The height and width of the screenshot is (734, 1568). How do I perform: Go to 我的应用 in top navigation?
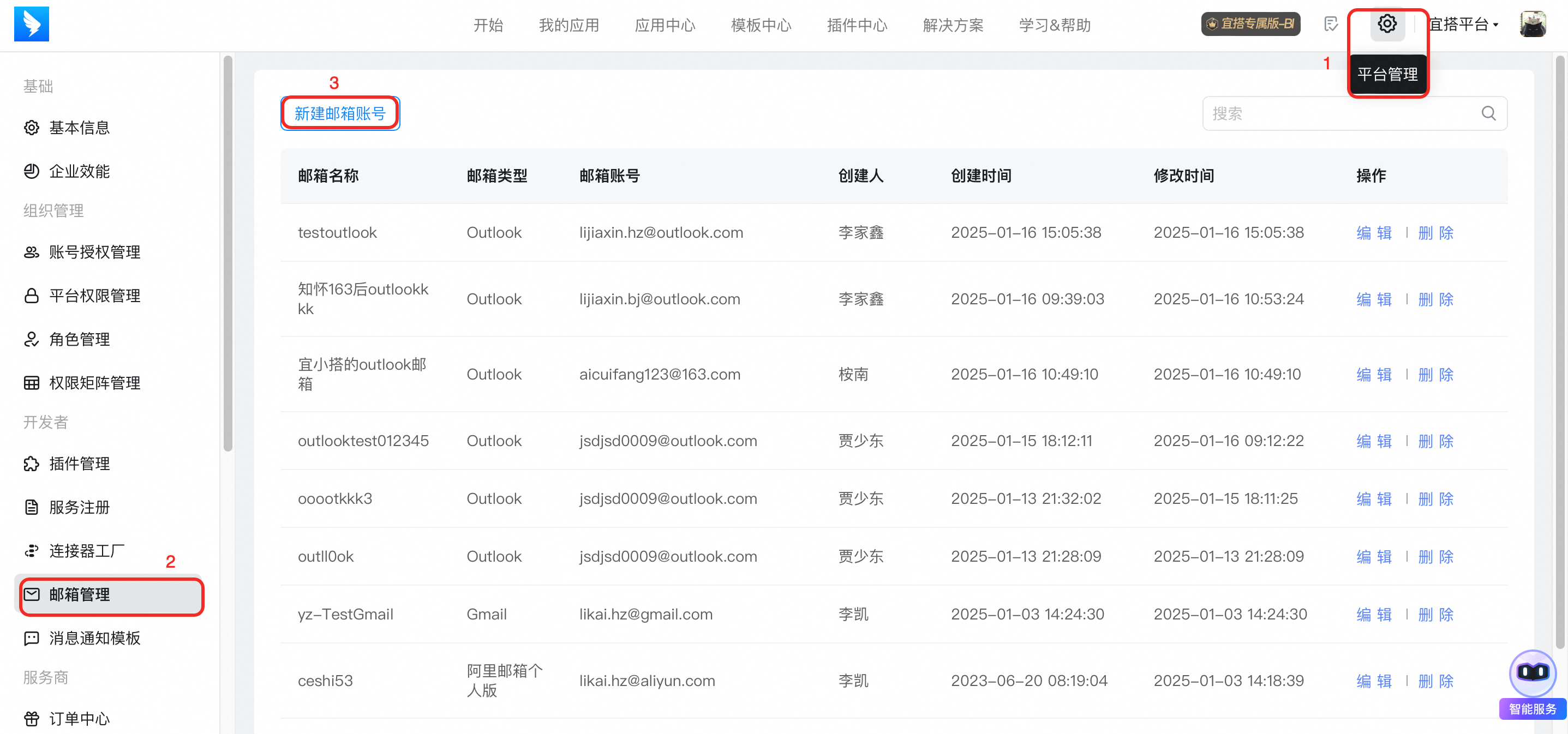(x=568, y=25)
